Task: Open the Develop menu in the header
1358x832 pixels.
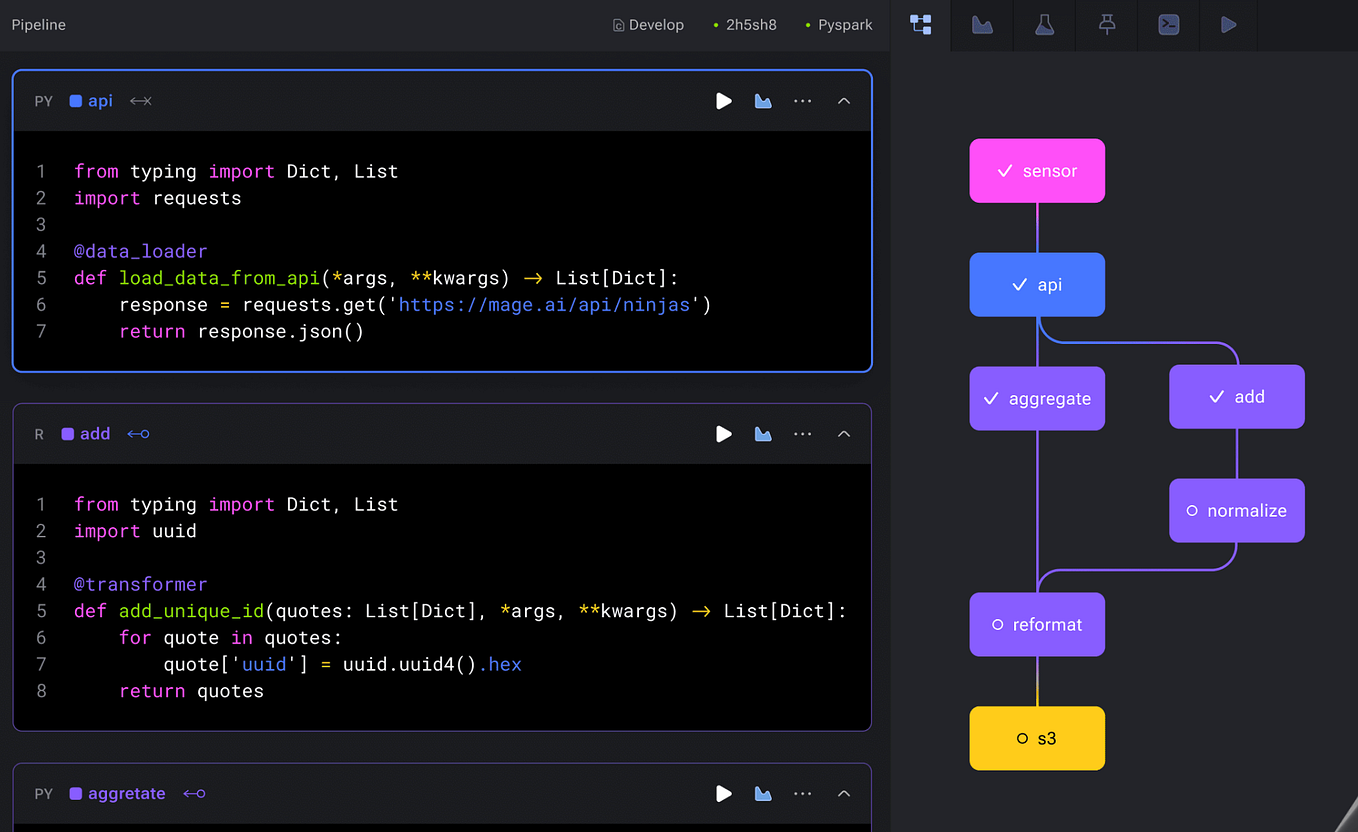Action: (648, 24)
